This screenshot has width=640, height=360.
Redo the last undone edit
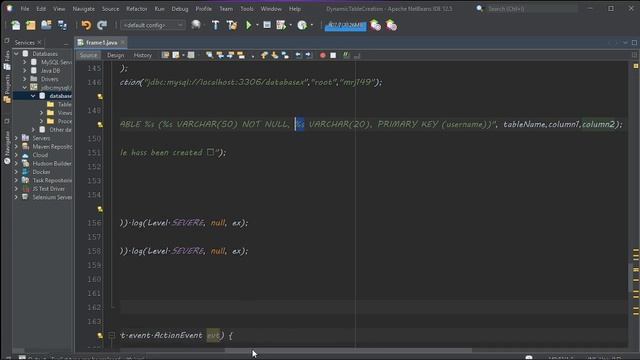(x=102, y=25)
